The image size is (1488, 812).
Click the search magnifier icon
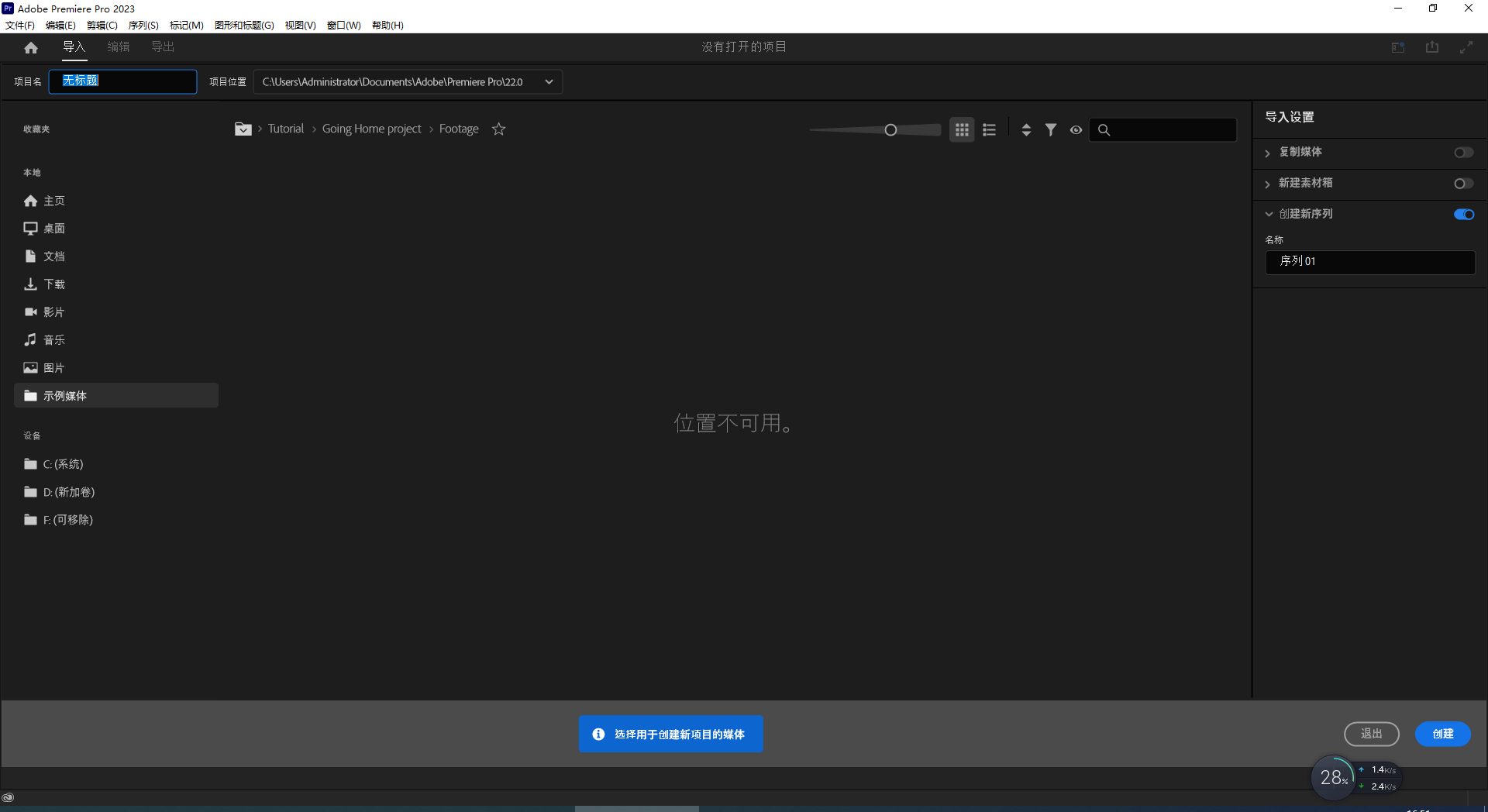click(x=1104, y=130)
